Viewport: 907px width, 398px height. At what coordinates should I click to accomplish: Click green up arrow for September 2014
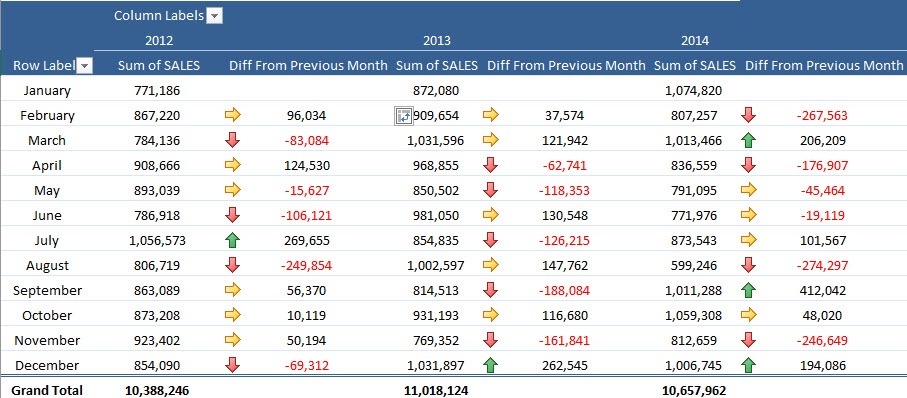pyautogui.click(x=749, y=290)
